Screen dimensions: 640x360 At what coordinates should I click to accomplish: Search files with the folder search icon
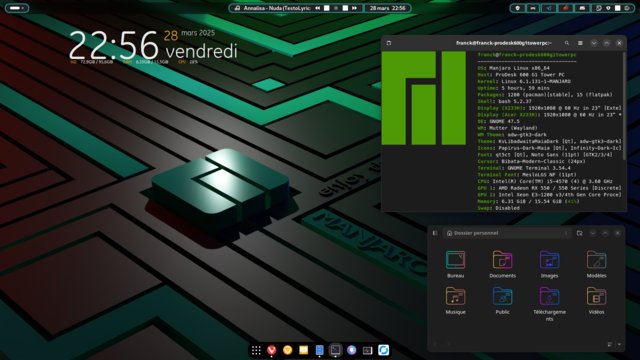(580, 233)
